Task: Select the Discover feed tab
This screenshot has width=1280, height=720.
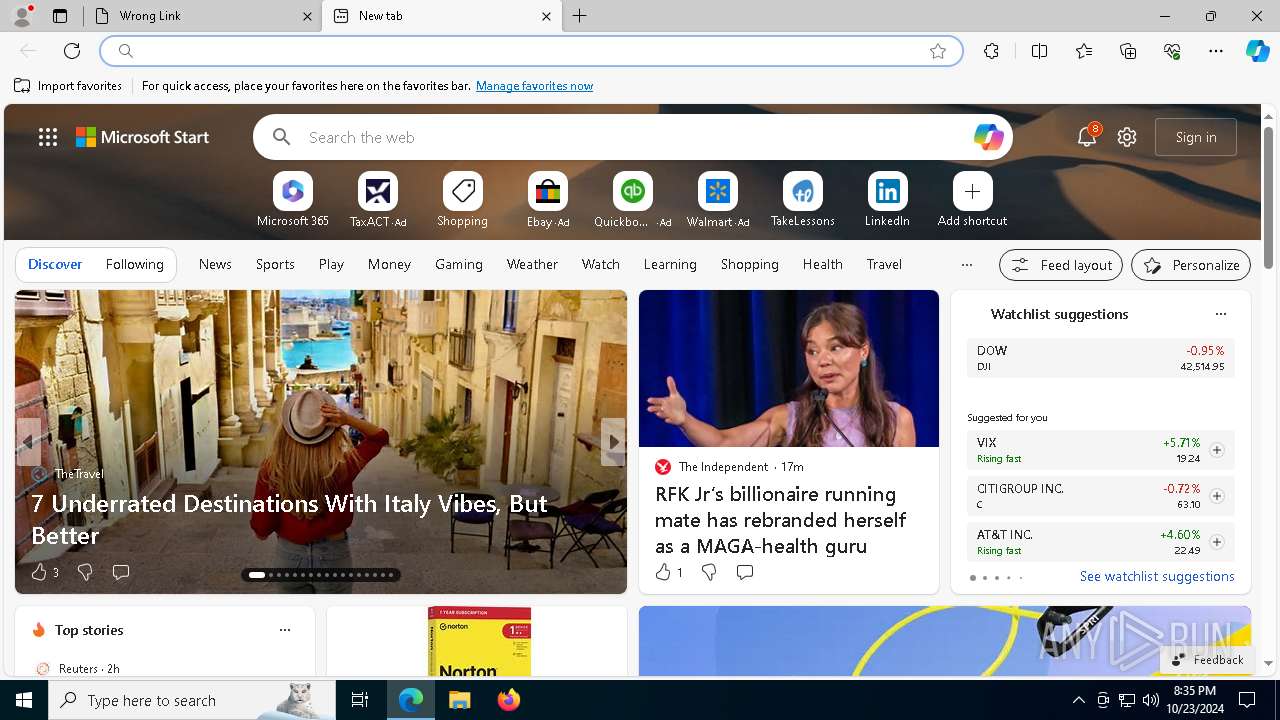Action: pos(55,264)
